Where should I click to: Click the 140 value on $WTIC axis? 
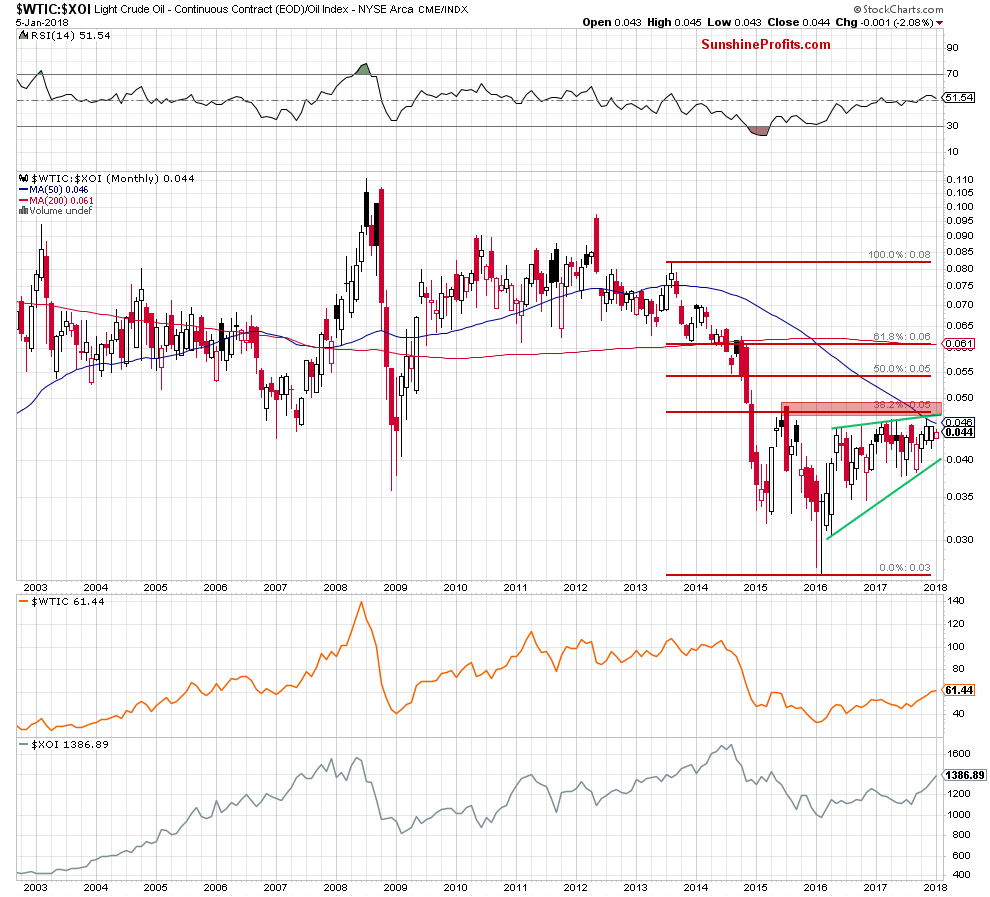956,601
